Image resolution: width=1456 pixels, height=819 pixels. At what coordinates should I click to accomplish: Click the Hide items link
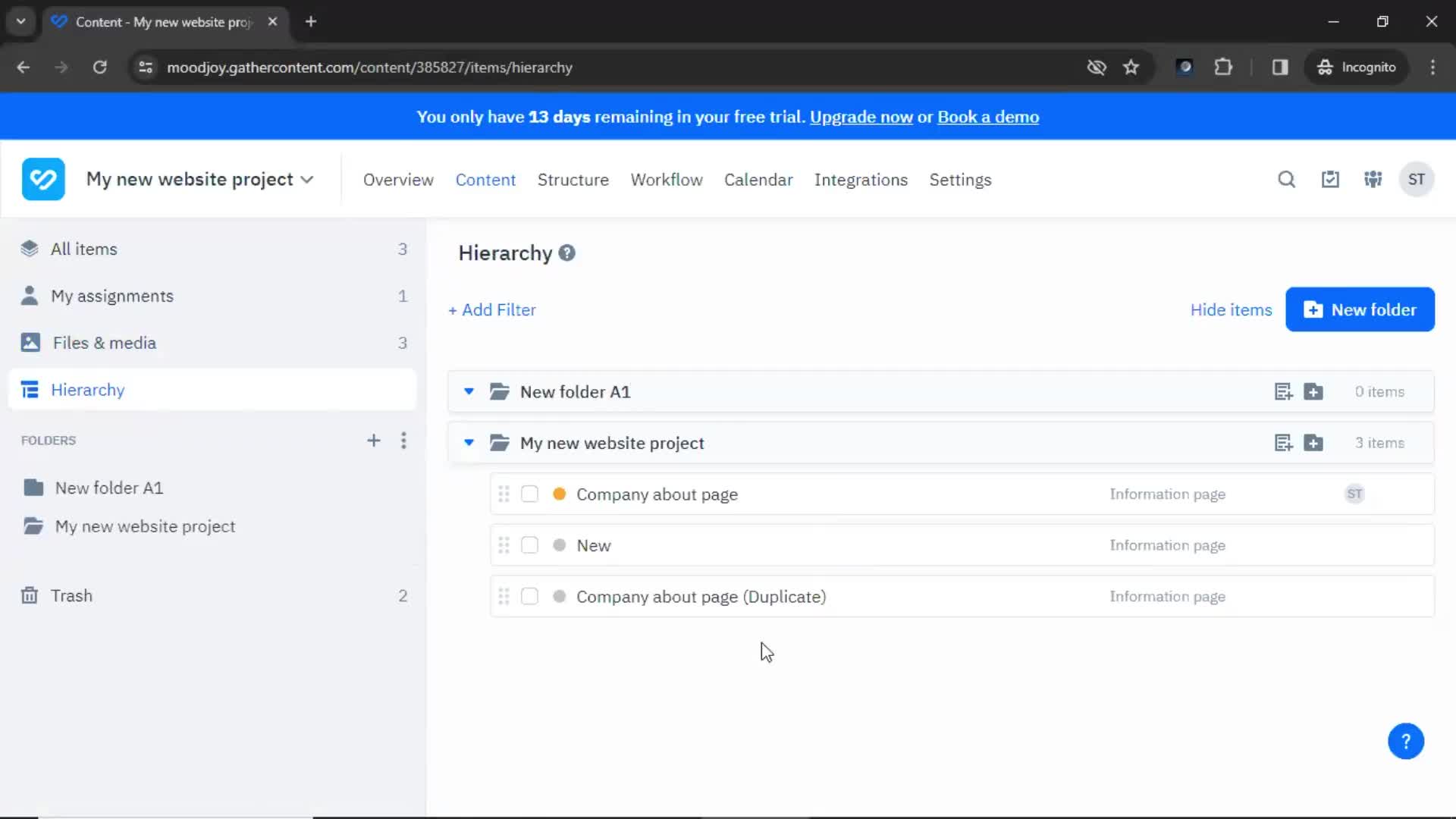(1231, 309)
